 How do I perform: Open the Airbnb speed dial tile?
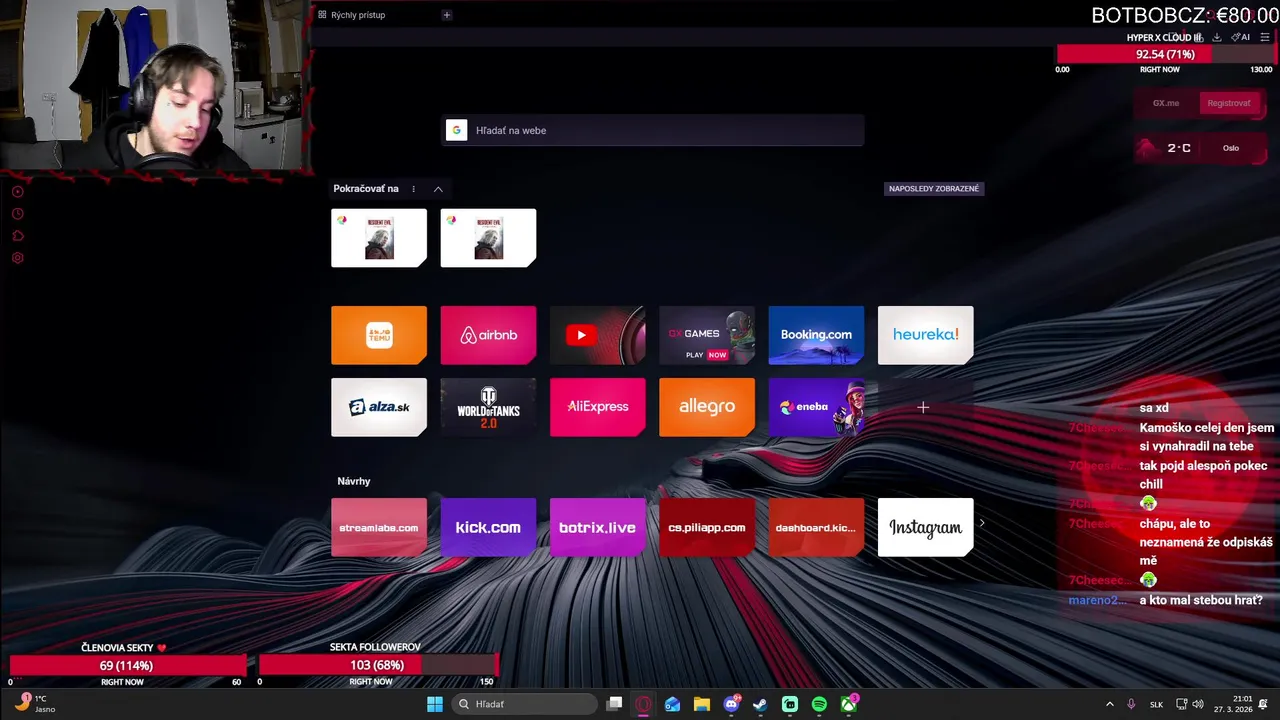click(488, 335)
